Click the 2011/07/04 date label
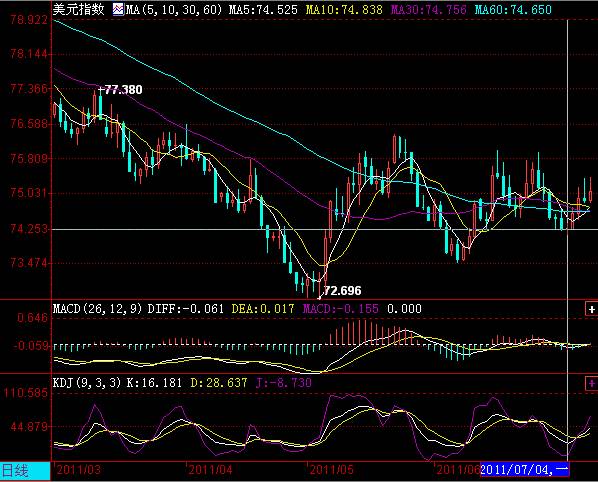Viewport: 598px width, 482px height. pyautogui.click(x=524, y=469)
